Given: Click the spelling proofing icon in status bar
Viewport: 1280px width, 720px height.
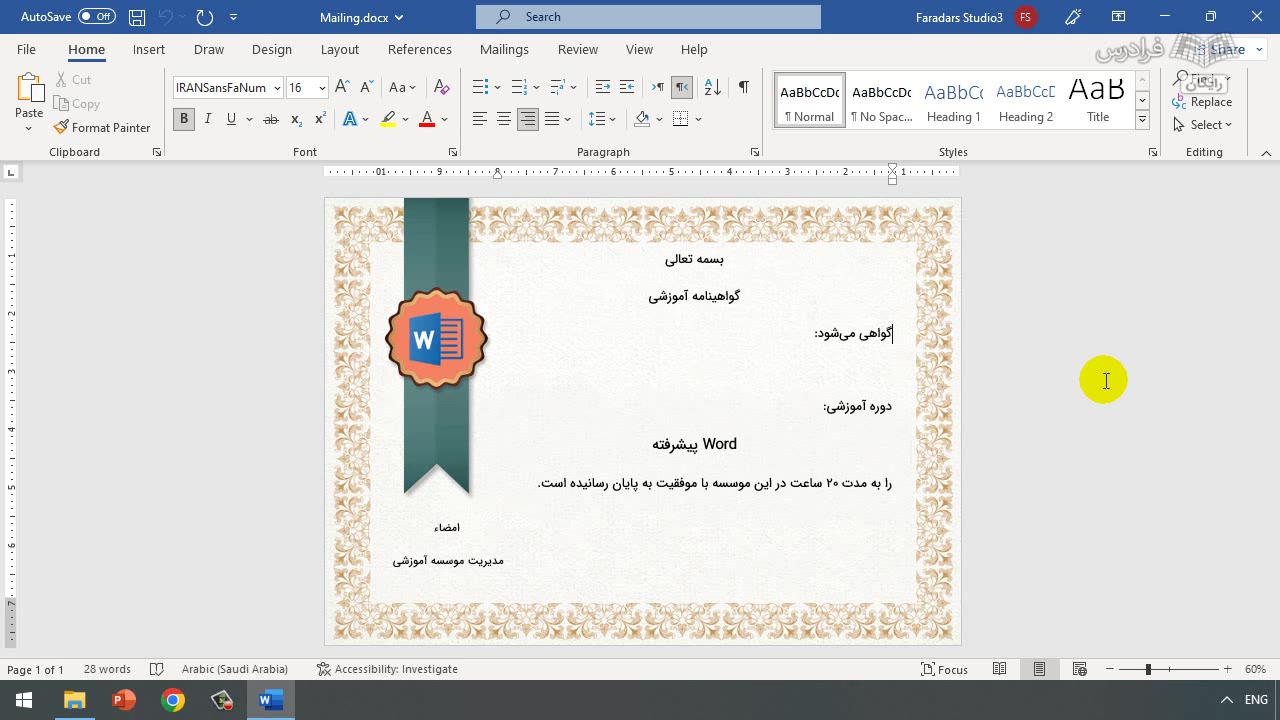Looking at the screenshot, I should click(157, 669).
